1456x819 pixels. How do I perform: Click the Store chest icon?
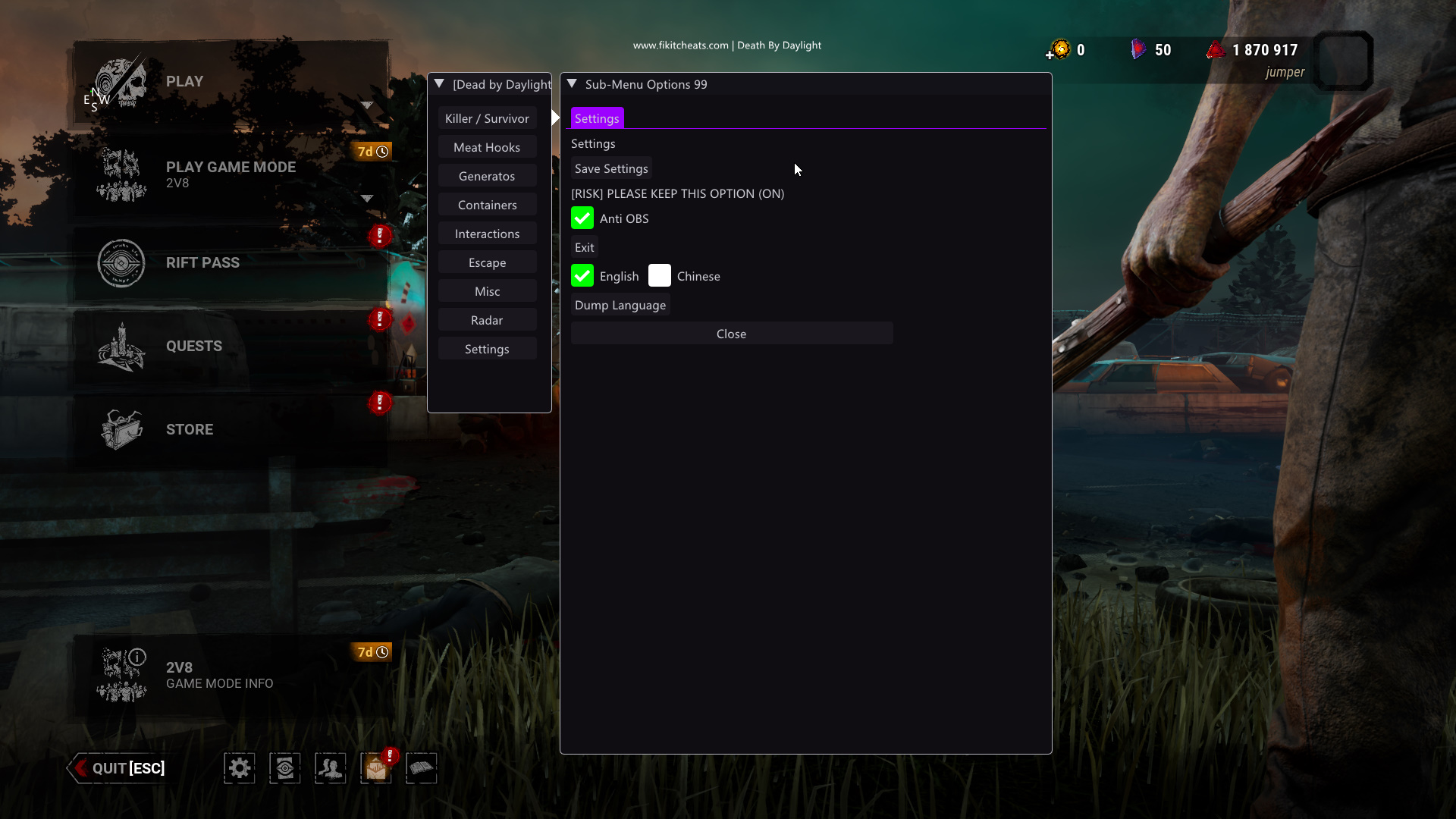(121, 429)
